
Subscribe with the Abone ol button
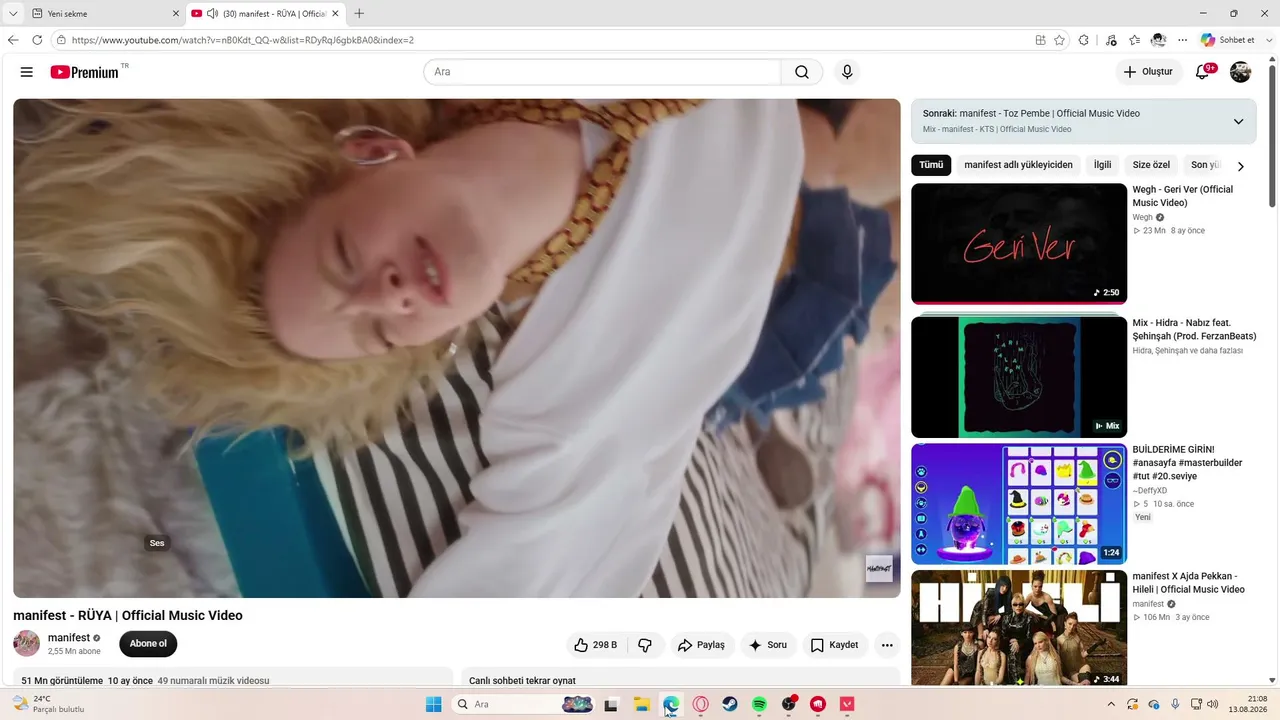coord(148,644)
